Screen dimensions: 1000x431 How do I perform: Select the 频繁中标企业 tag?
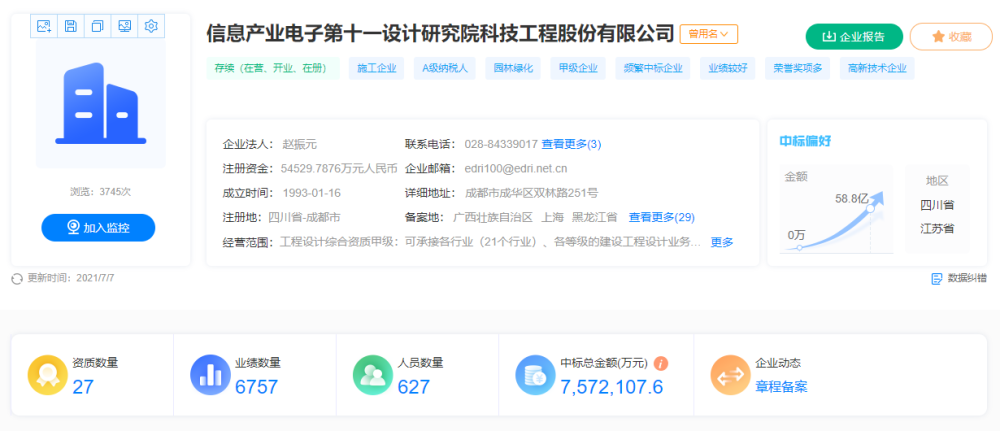click(653, 69)
